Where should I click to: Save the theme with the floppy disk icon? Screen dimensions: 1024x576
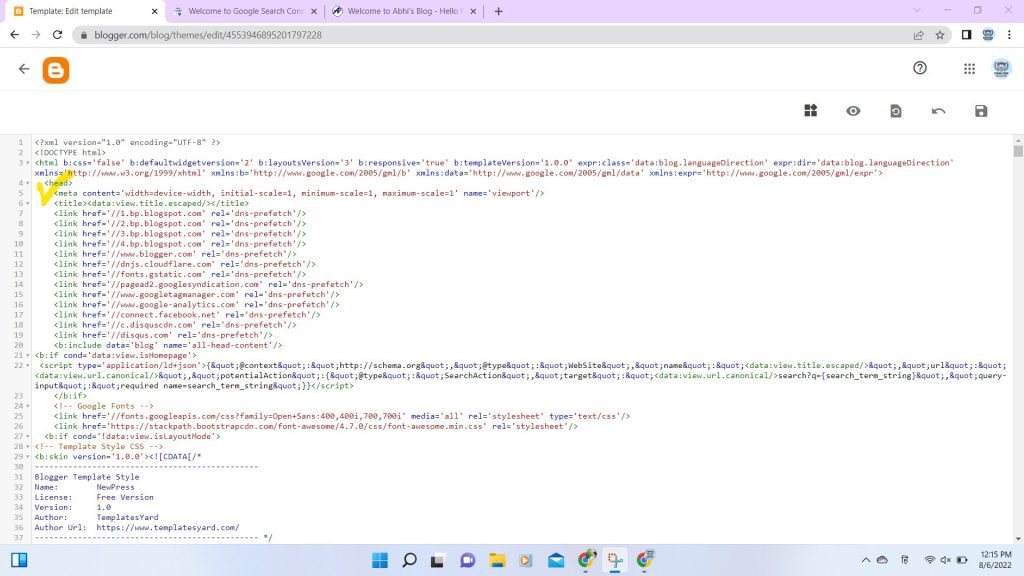981,111
